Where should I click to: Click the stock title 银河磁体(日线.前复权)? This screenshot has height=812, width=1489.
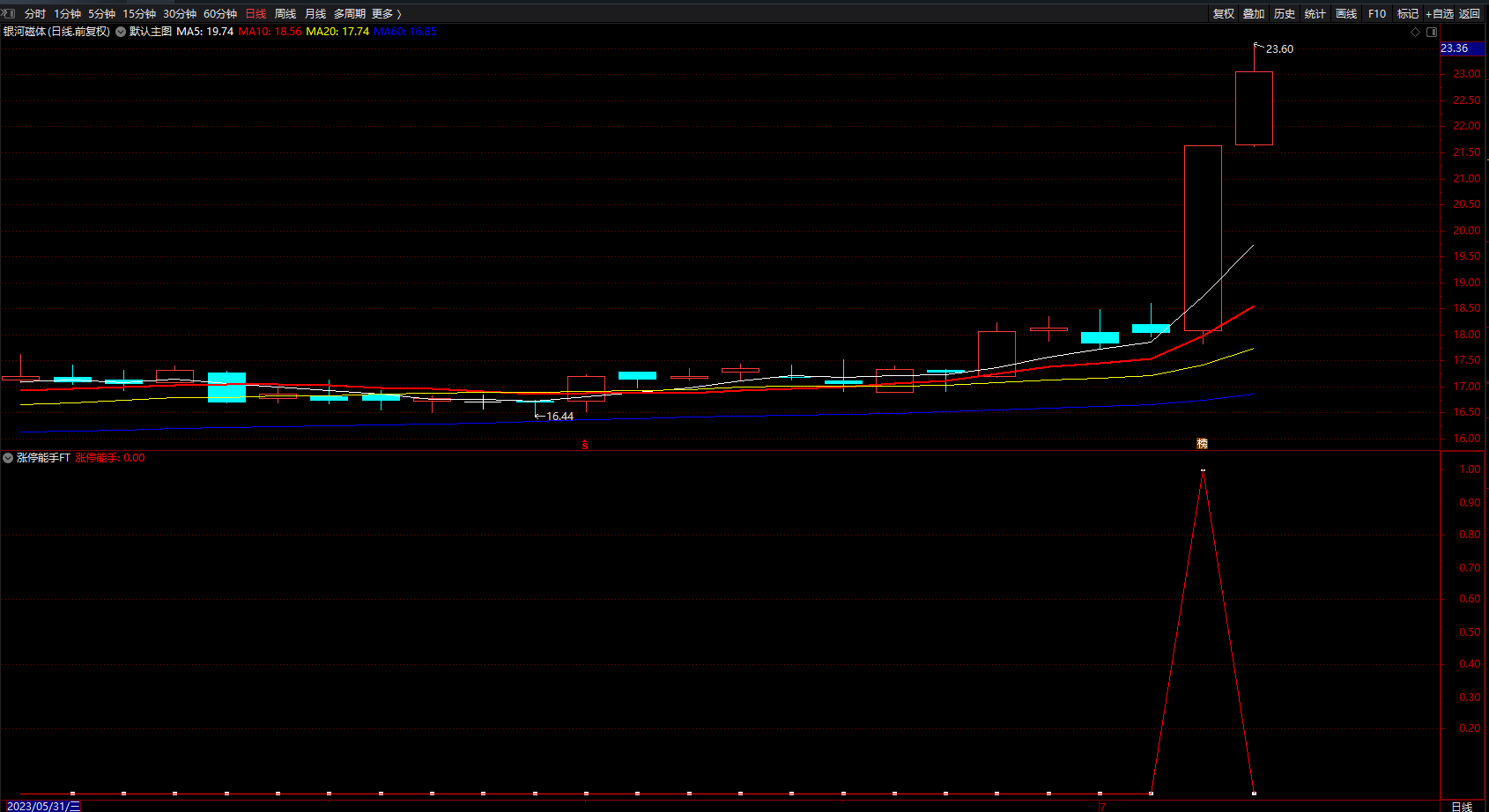pos(56,32)
